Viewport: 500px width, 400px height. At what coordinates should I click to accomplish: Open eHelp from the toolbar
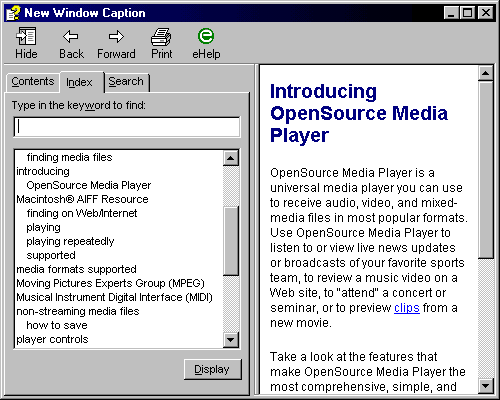[206, 36]
